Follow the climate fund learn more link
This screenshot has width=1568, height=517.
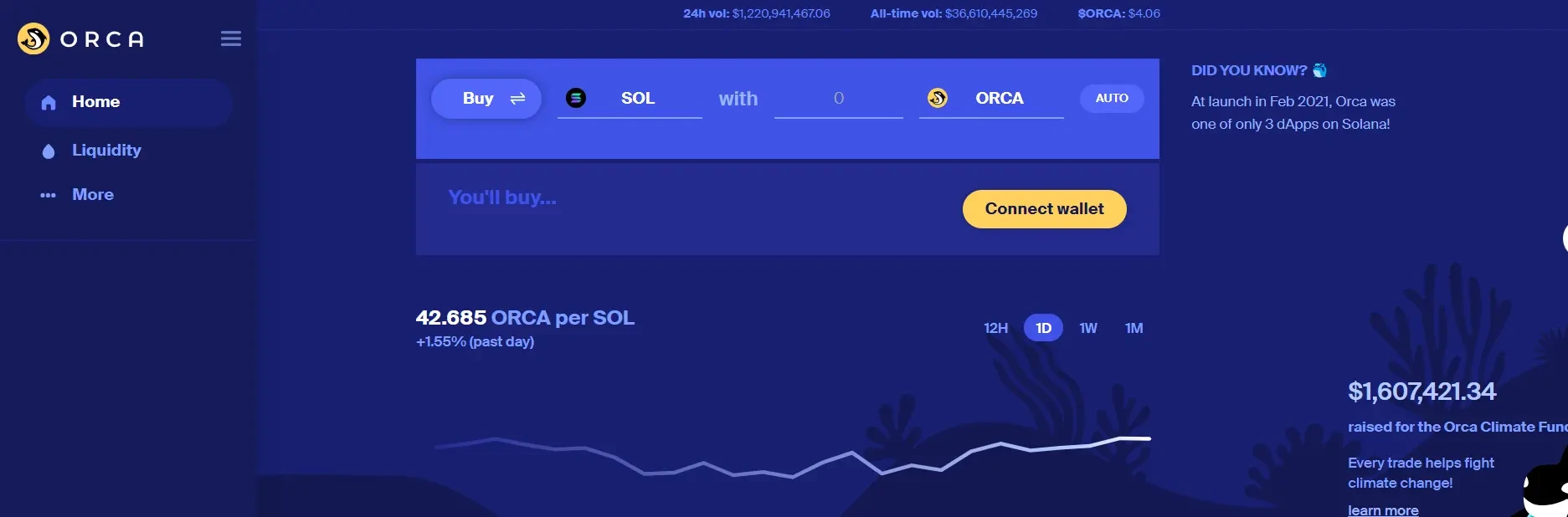[1383, 510]
